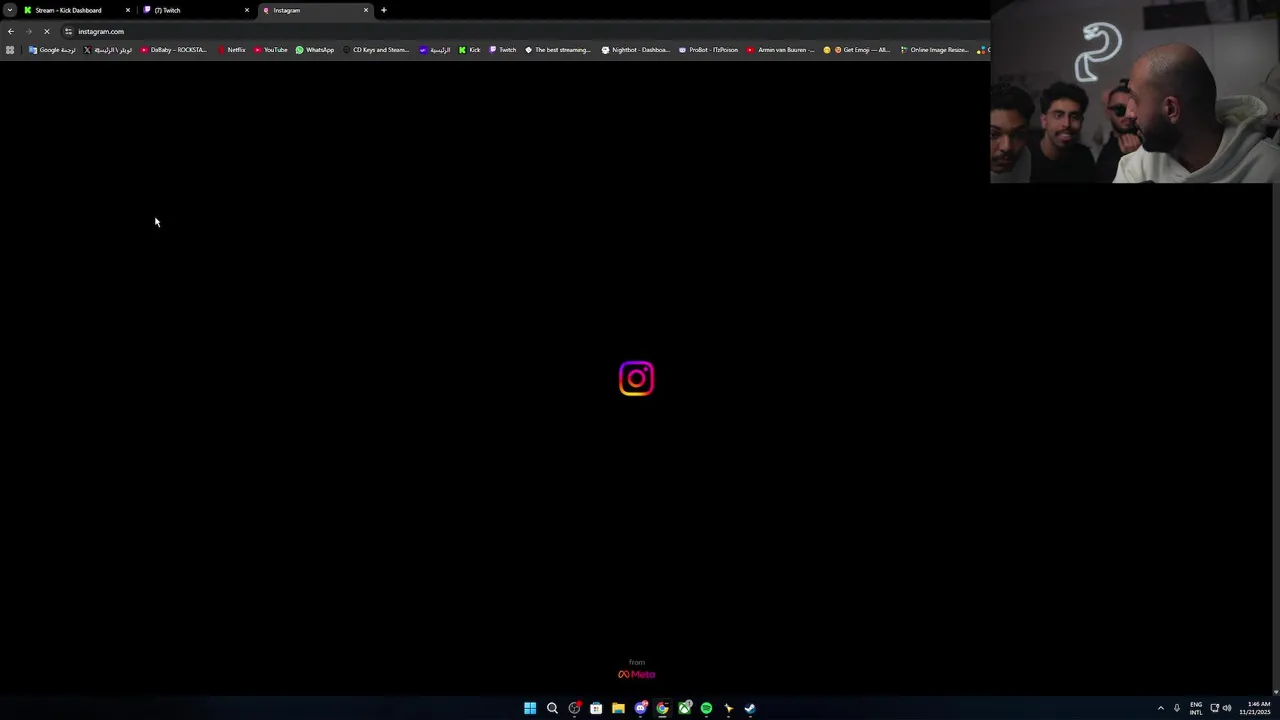Select the Instagram browser tab

coord(314,10)
